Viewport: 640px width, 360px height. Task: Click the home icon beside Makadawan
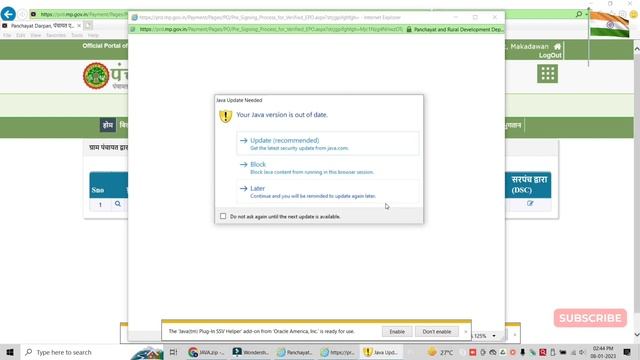pyautogui.click(x=557, y=46)
